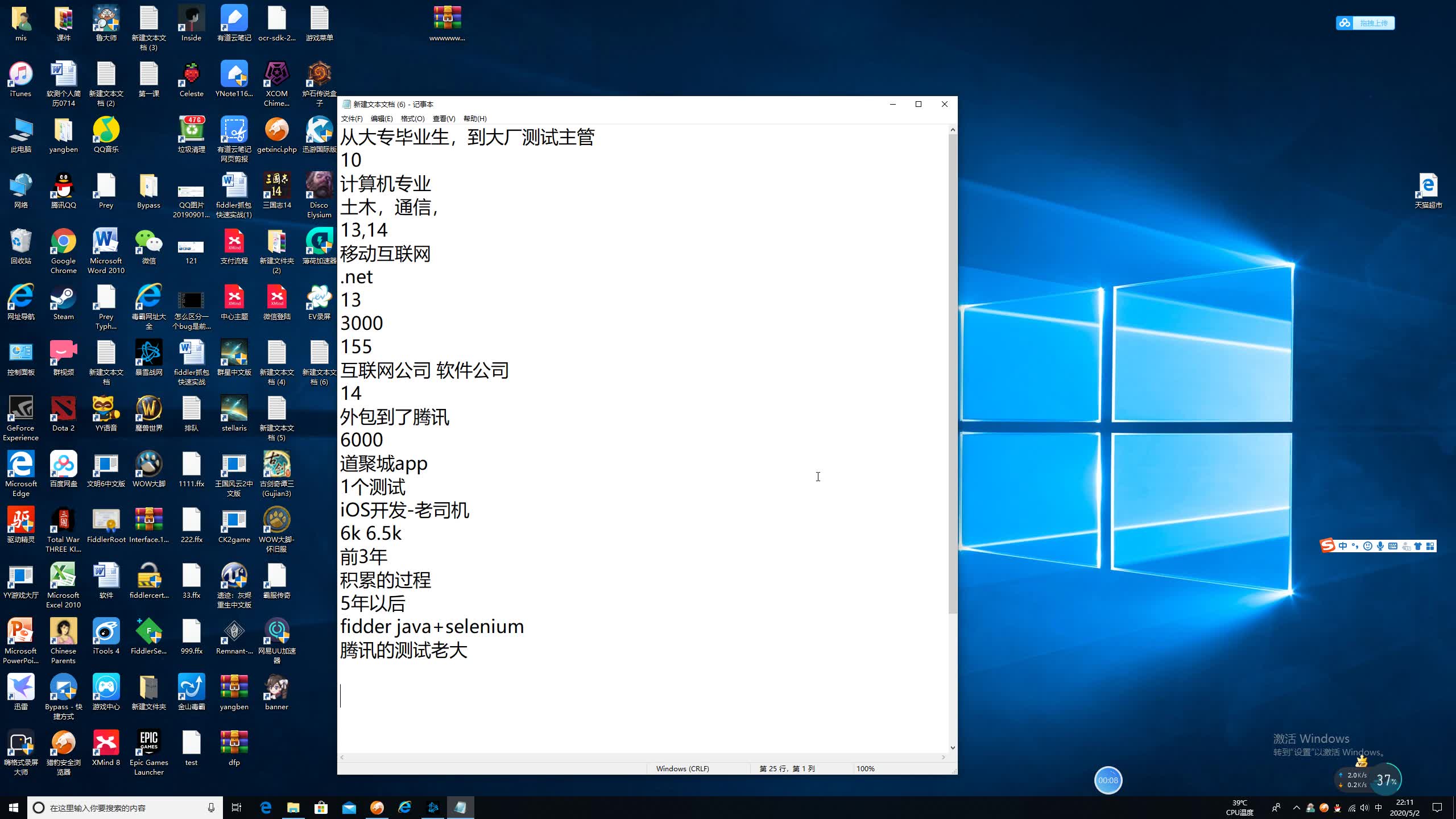The image size is (1456, 819).
Task: Select the 此电脑 desktop icon
Action: [x=21, y=135]
